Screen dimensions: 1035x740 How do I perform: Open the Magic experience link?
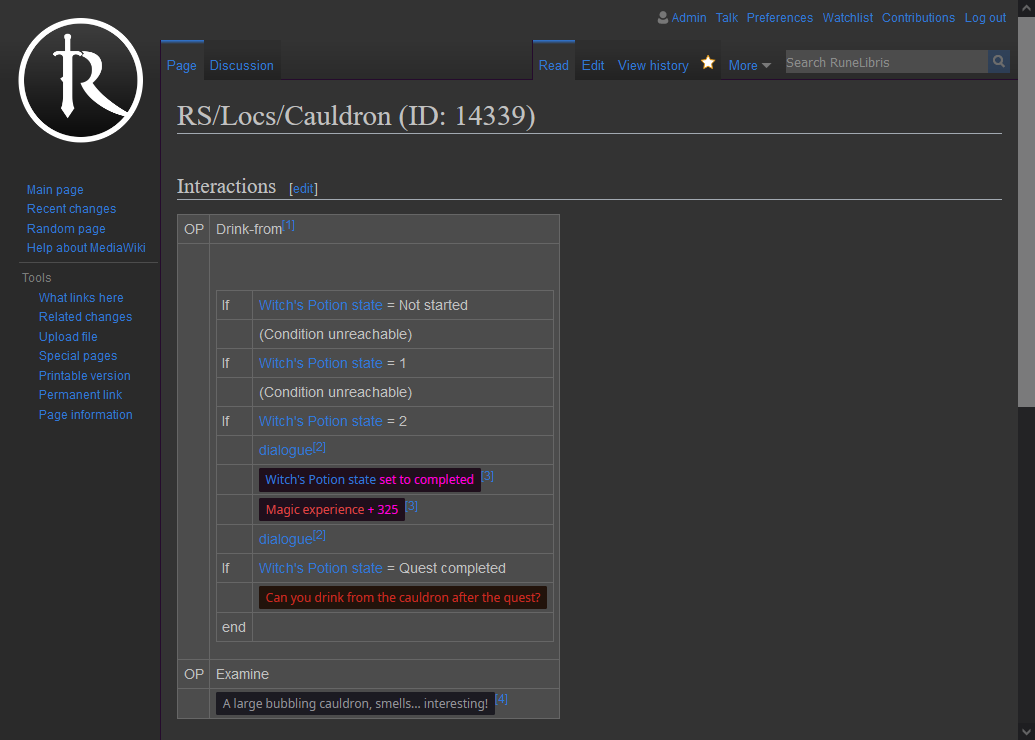pos(314,510)
